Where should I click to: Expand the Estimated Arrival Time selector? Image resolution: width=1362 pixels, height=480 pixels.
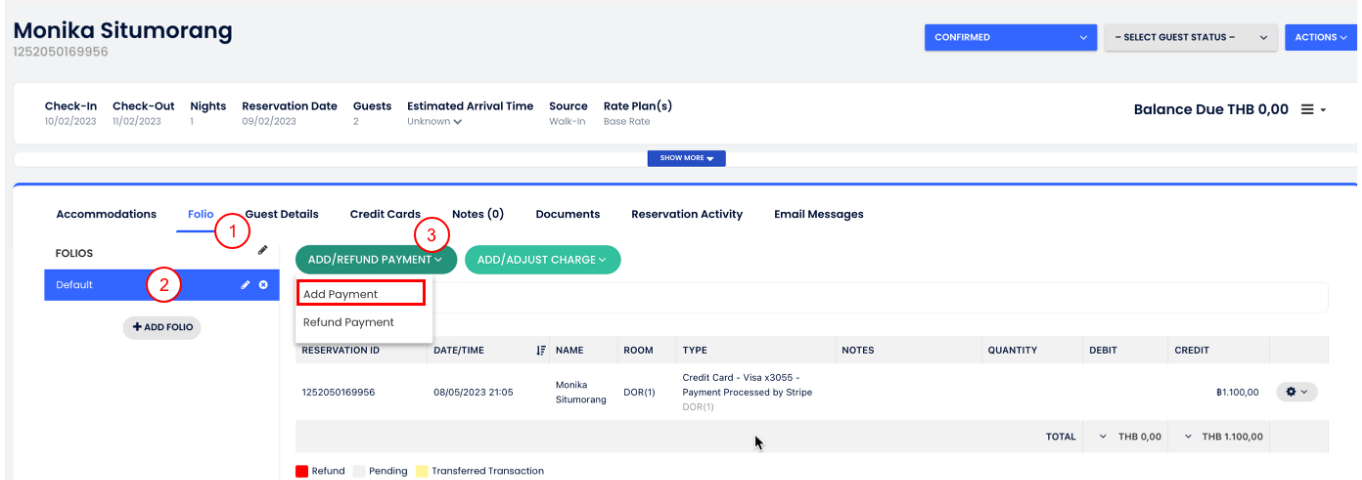[435, 122]
